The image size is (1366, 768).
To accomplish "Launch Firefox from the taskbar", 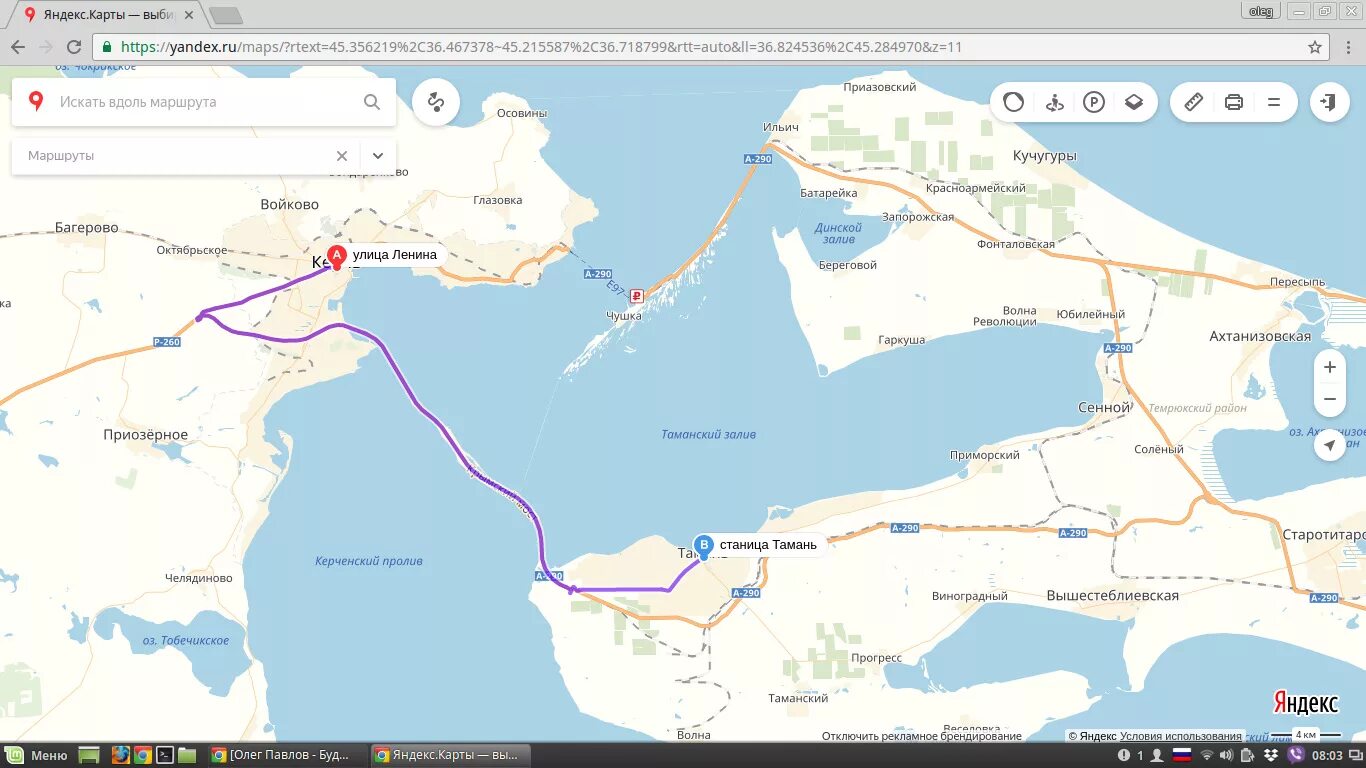I will tap(121, 755).
